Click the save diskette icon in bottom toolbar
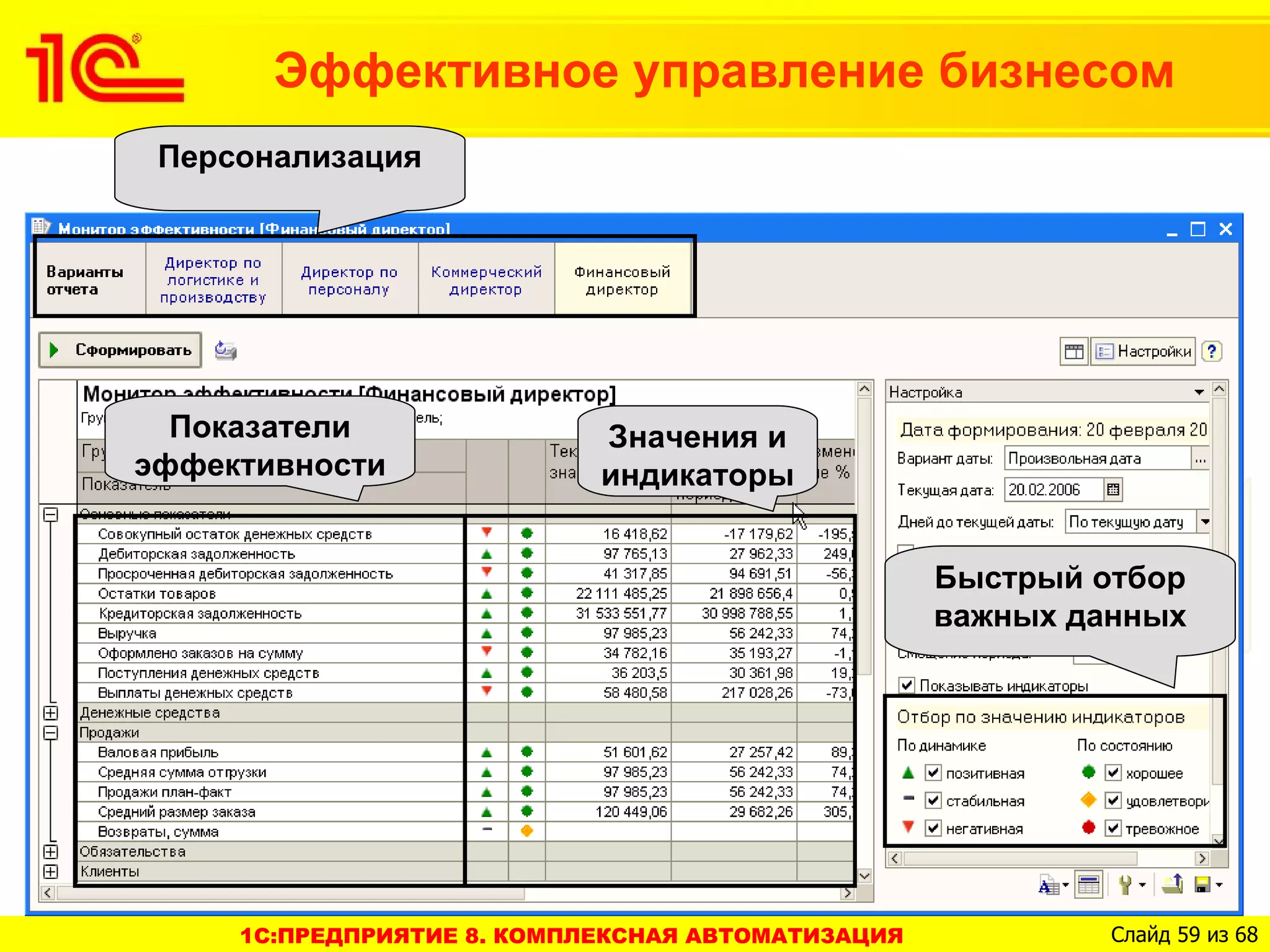 tap(1202, 885)
